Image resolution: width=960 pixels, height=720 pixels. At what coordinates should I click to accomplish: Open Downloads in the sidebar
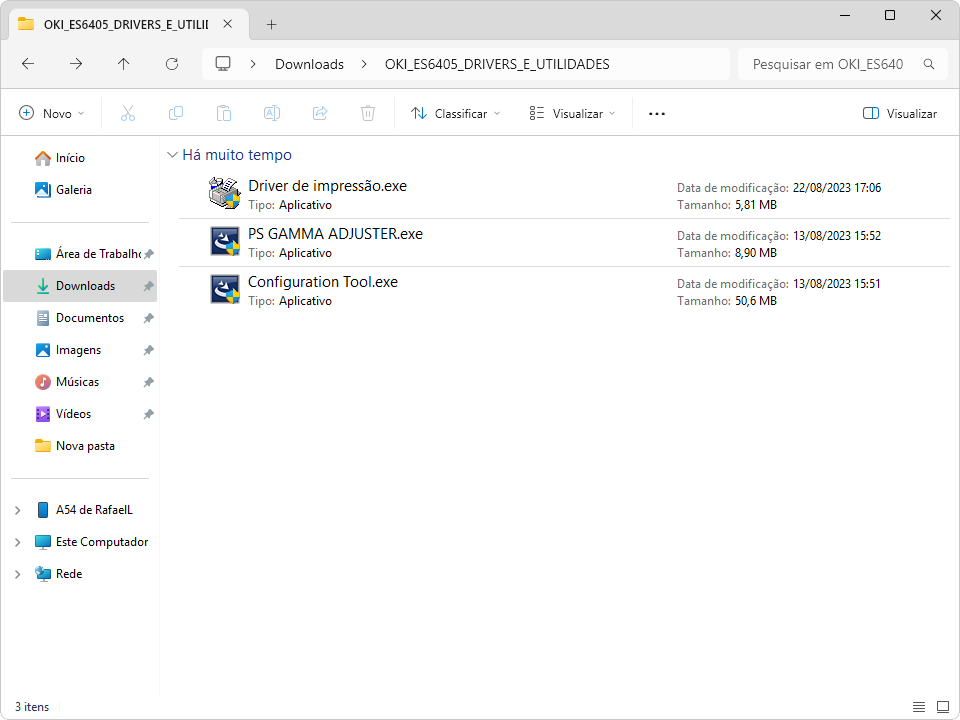80,286
